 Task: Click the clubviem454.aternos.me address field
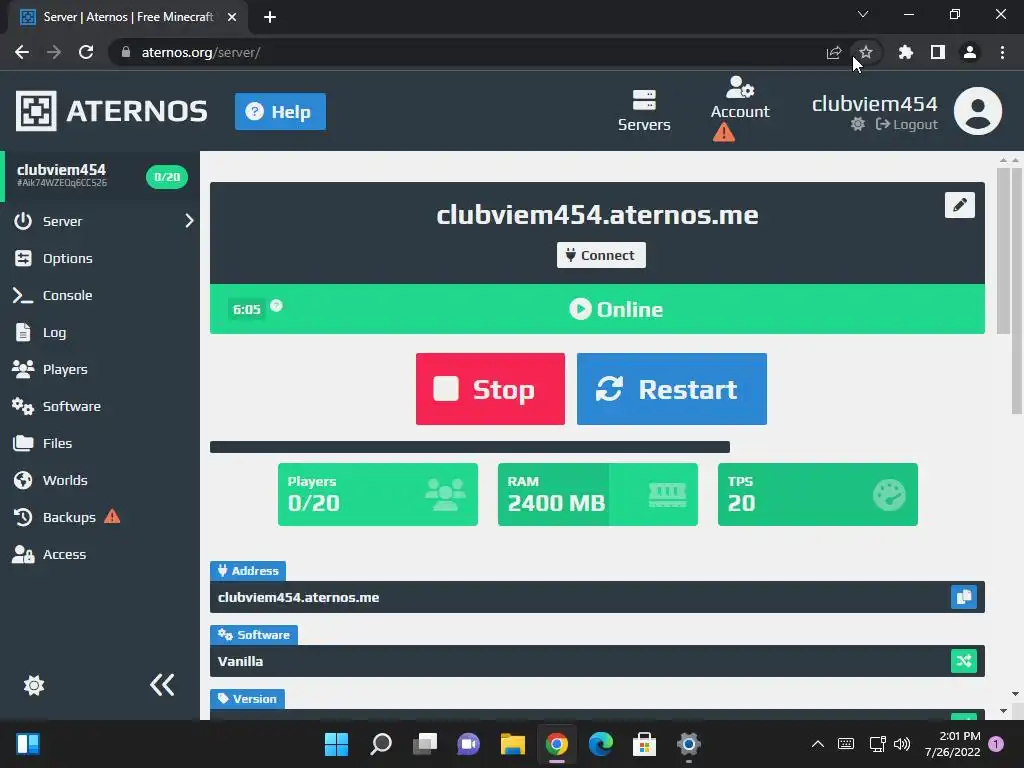pos(597,597)
